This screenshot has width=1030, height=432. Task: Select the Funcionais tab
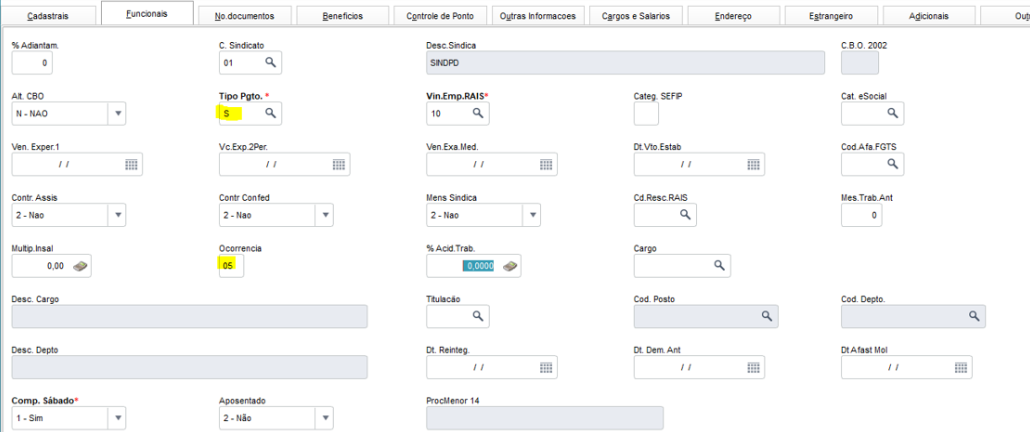[147, 14]
